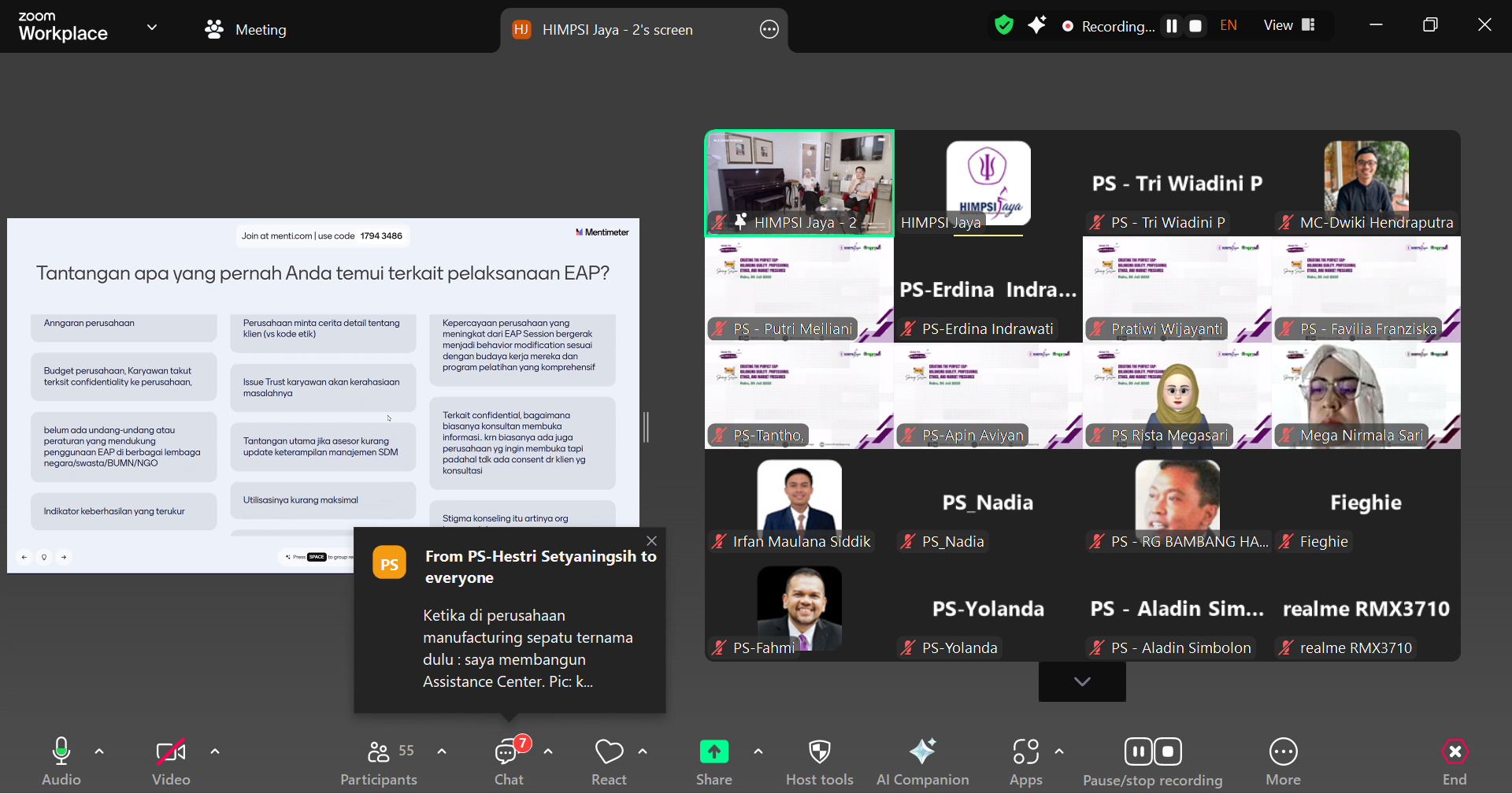Select HIMPSI Jaya - 2 video tile
Screen dimensions: 1512x794
pyautogui.click(x=799, y=184)
